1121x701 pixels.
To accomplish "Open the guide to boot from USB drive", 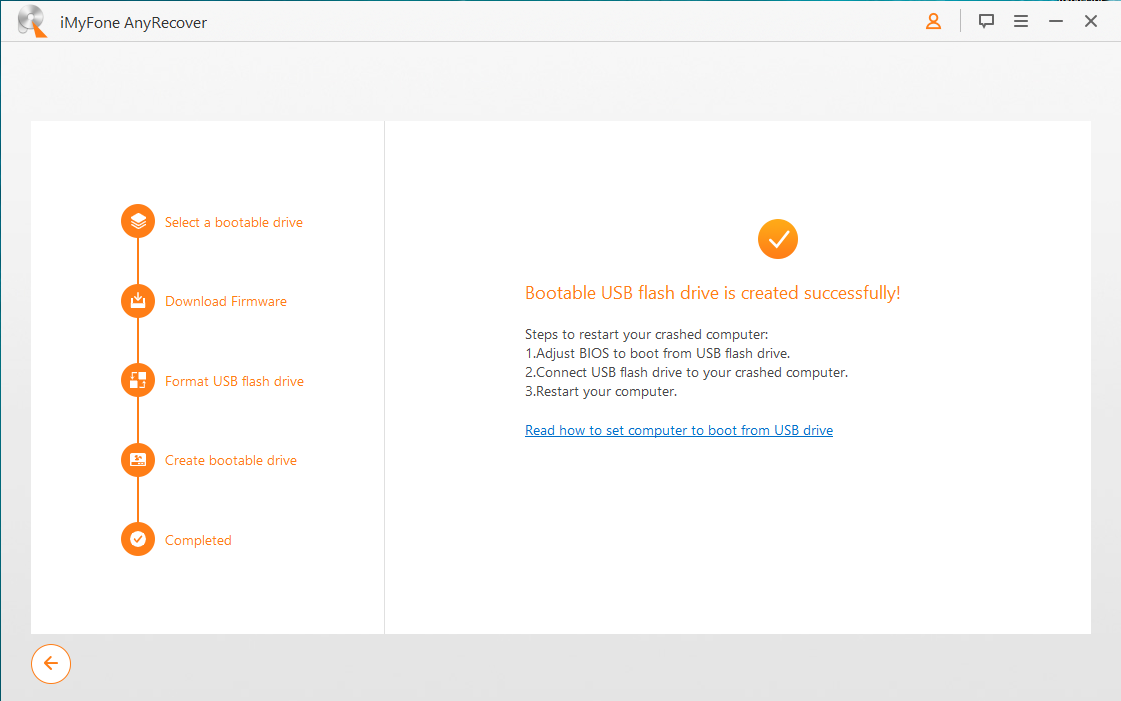I will 679,430.
